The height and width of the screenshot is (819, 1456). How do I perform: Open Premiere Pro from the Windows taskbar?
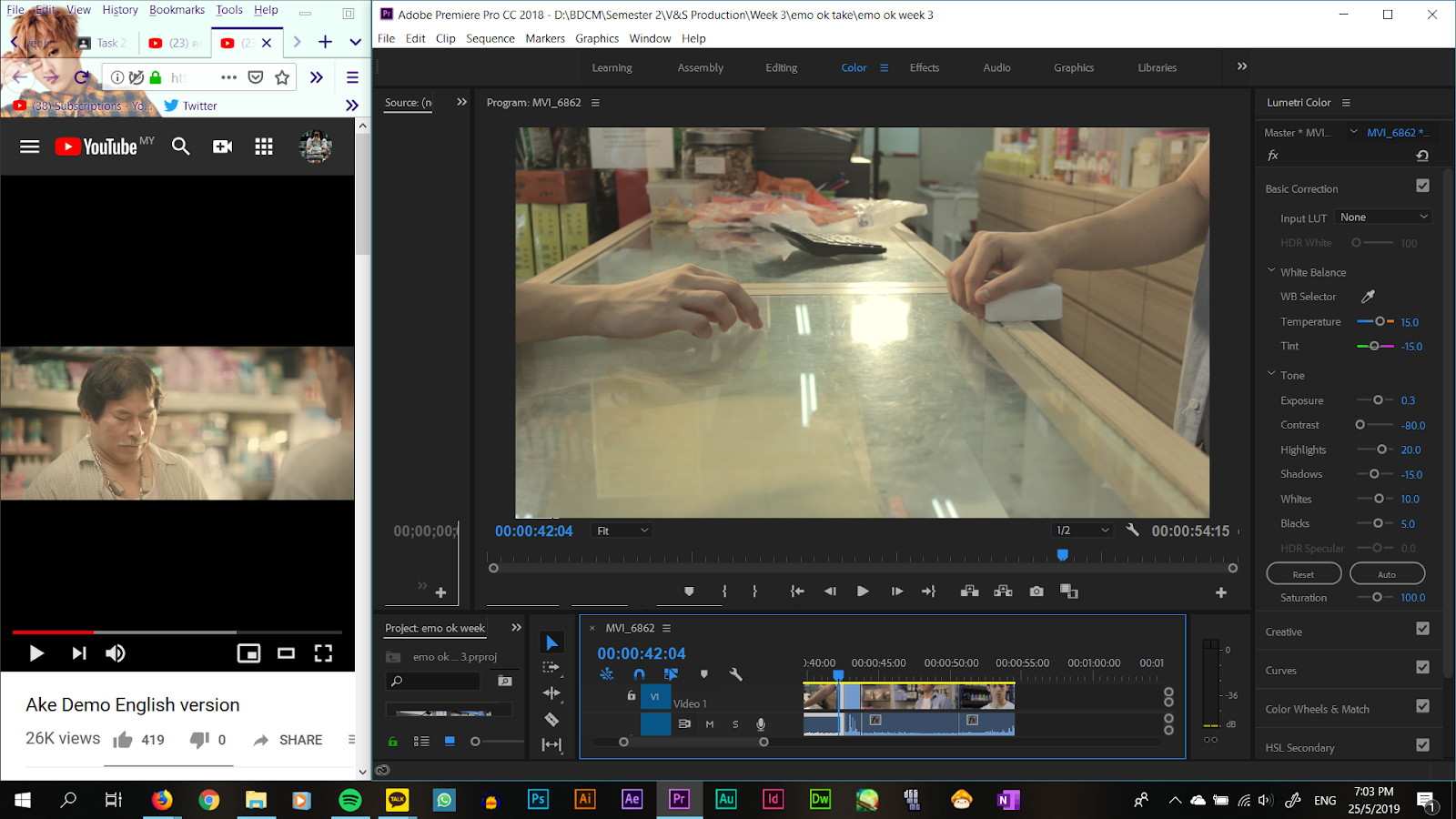pos(679,800)
